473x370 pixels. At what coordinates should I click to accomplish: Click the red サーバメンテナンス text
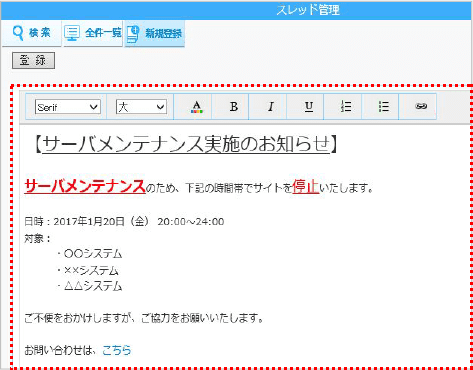point(85,186)
